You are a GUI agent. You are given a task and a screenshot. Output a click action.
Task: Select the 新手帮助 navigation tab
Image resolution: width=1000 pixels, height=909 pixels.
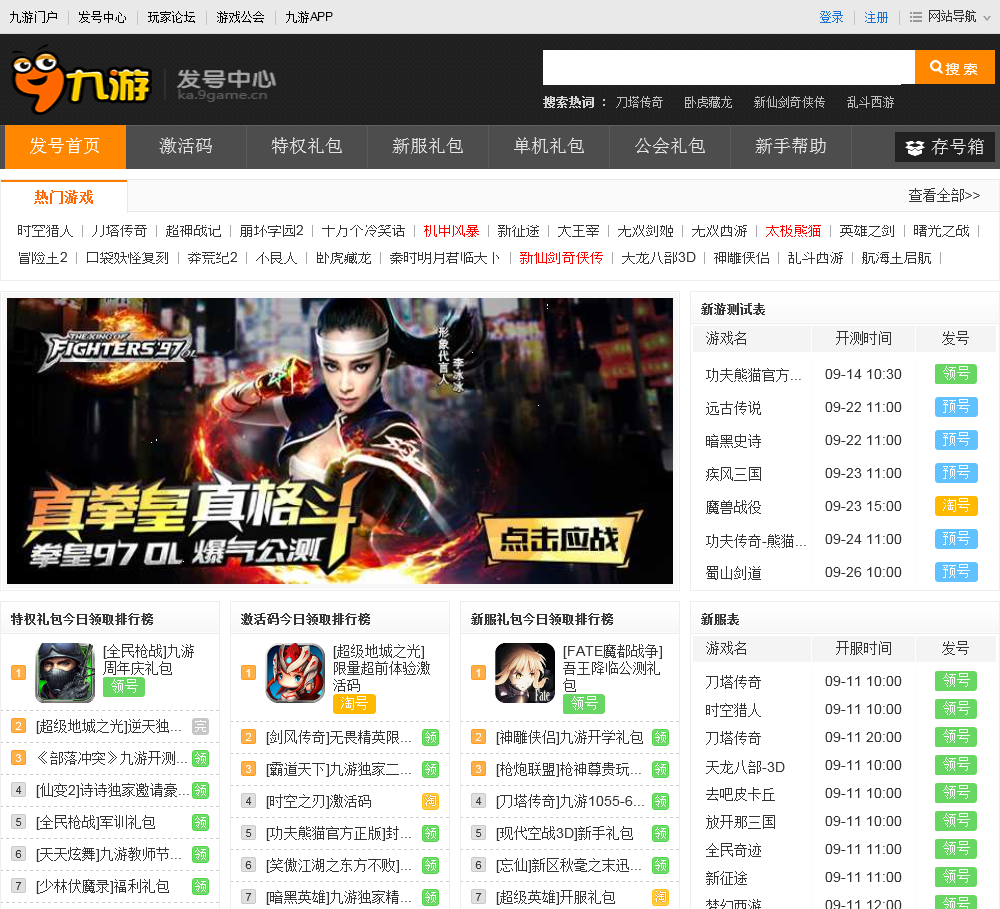791,147
